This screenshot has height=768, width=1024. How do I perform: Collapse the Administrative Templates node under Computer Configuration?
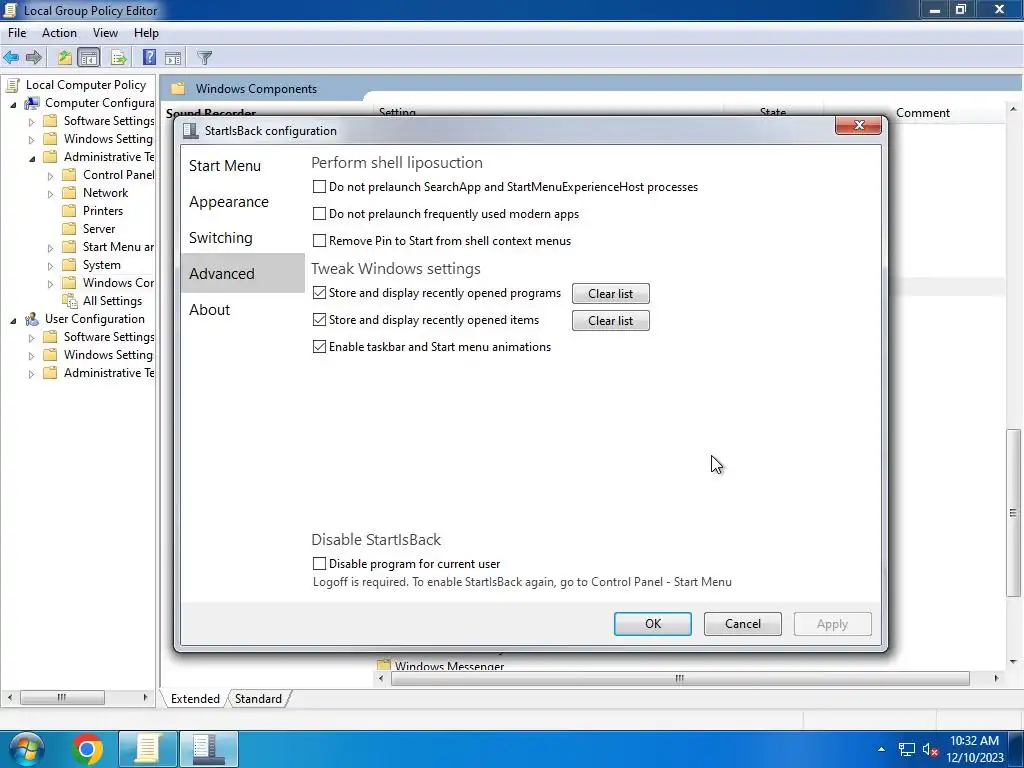(x=32, y=158)
